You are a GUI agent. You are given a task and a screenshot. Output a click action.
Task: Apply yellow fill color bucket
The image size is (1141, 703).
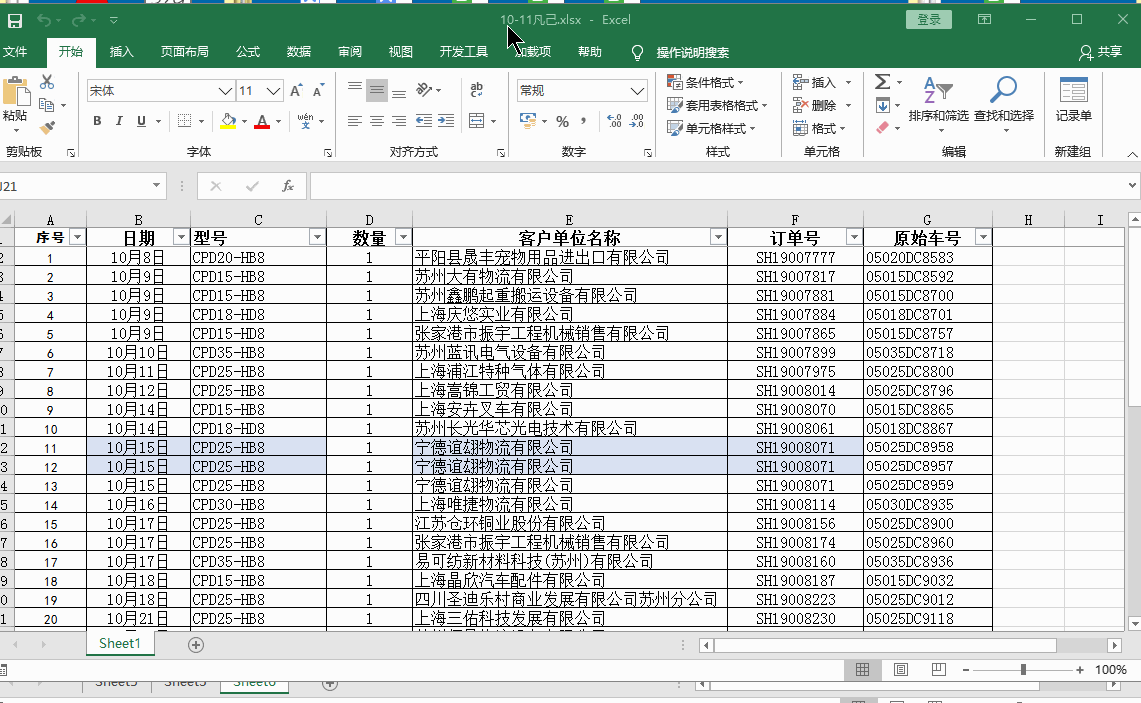coord(228,121)
